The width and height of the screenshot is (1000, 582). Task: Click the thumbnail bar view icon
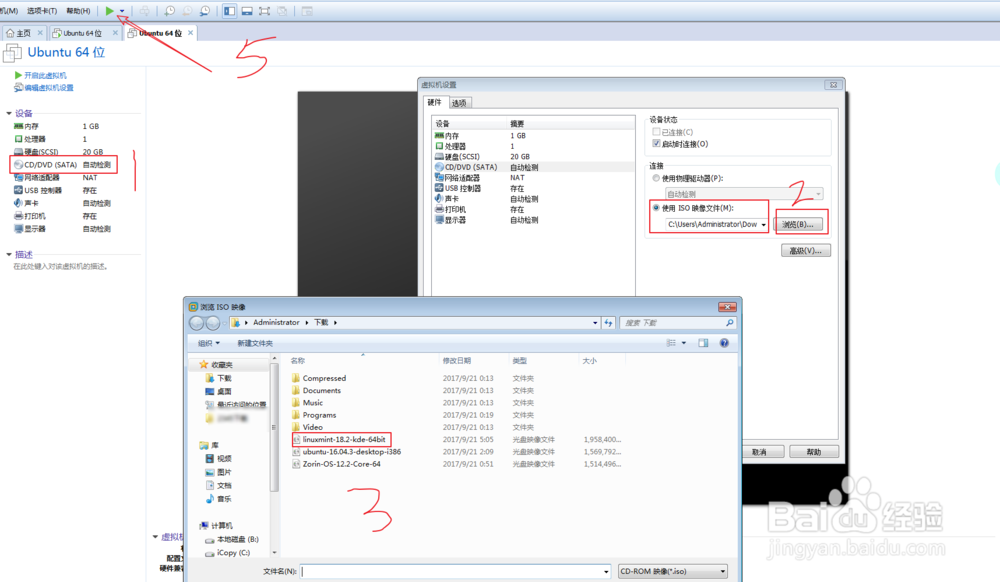tap(247, 11)
